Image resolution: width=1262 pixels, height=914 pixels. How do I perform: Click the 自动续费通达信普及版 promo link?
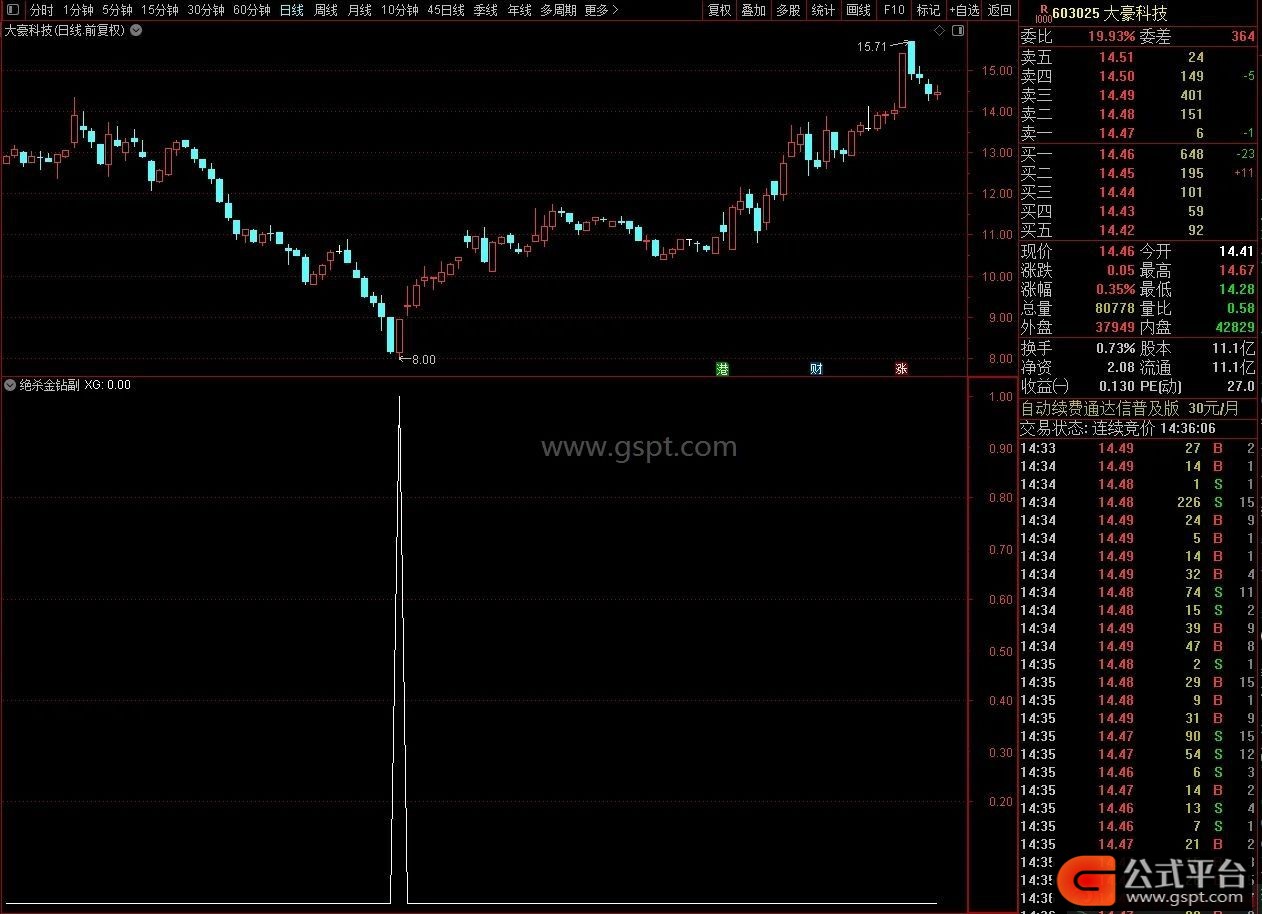(1129, 408)
